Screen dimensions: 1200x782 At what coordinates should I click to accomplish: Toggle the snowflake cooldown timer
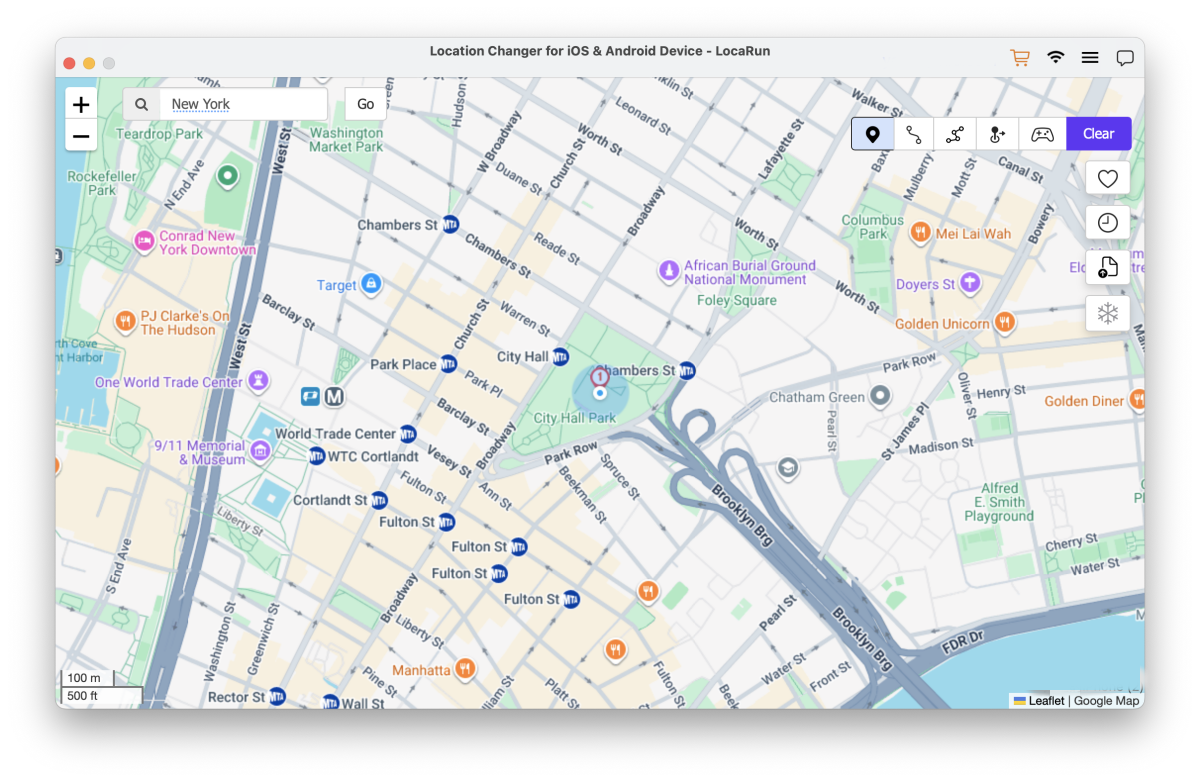tap(1107, 313)
